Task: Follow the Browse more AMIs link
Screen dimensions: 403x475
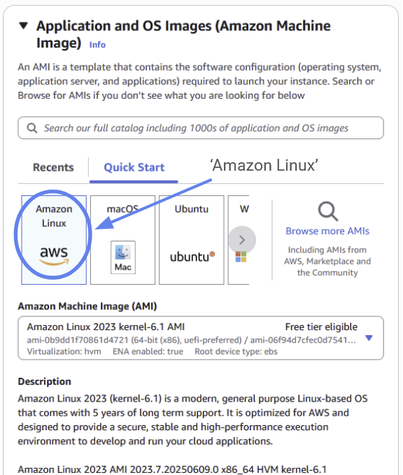Action: (327, 231)
